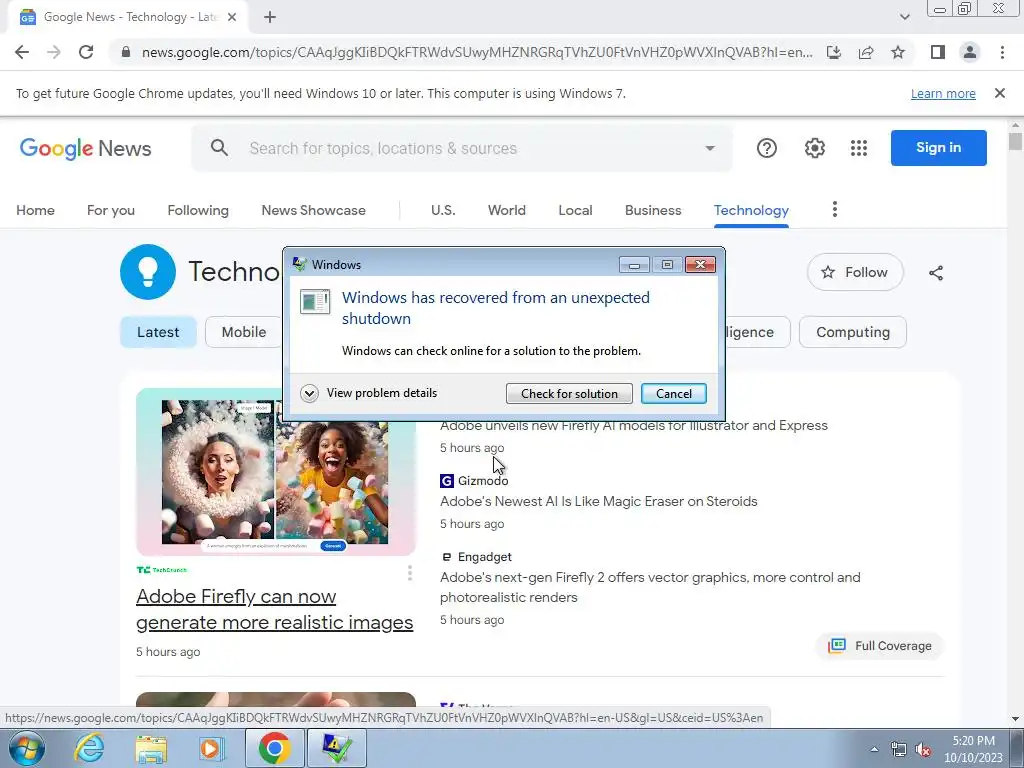
Task: Select the Latest filter chip
Action: 158,332
